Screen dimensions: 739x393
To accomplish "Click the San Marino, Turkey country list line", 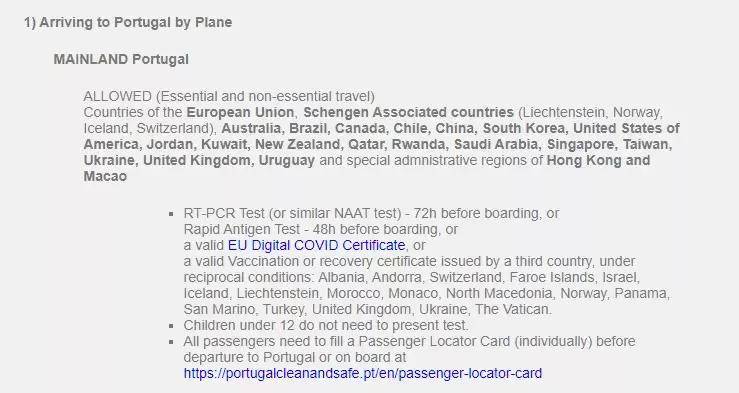I will pos(368,310).
